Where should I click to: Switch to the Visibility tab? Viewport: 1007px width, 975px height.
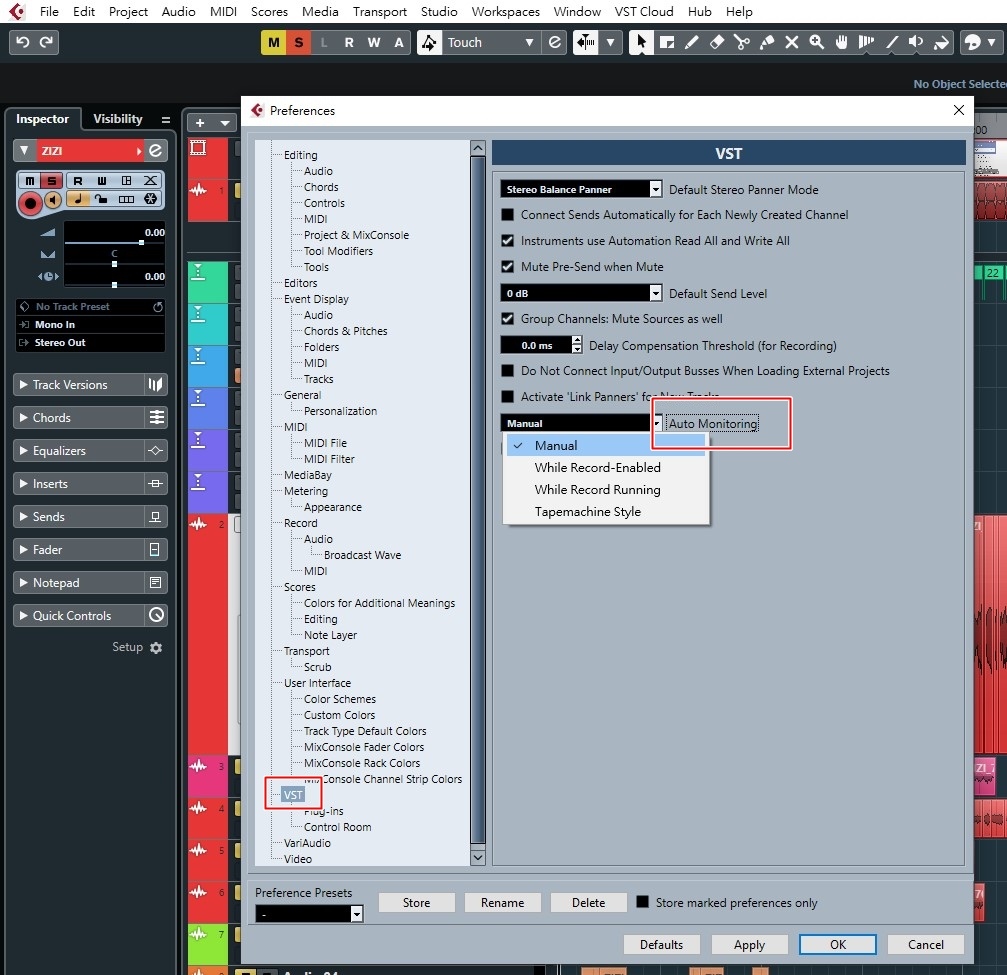(x=118, y=119)
